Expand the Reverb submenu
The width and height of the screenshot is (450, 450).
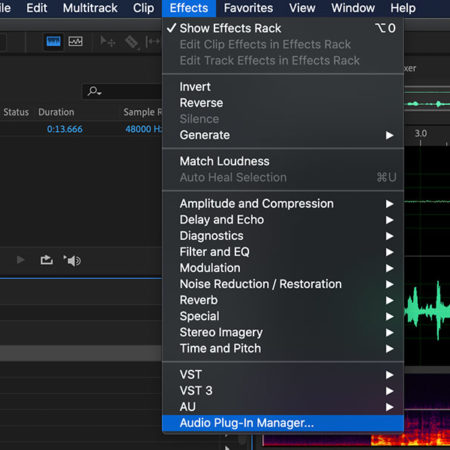click(283, 300)
